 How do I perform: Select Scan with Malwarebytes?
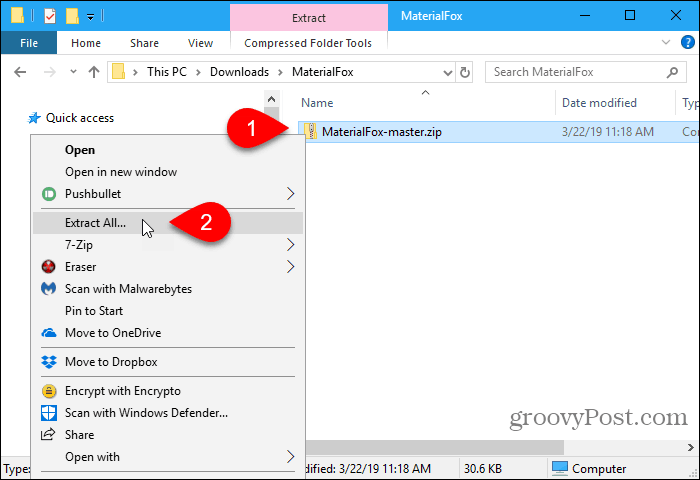(129, 289)
